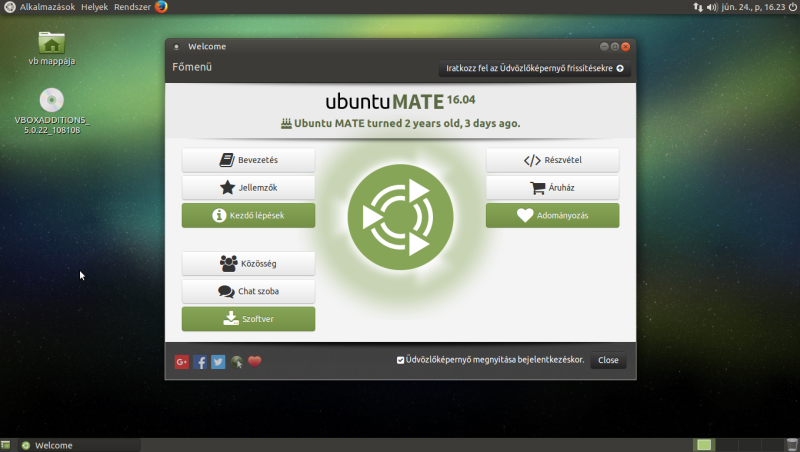Subscribe via Iratkozz fel az Üdvözlőképernyő frissítésekre
This screenshot has width=800, height=452.
(535, 68)
